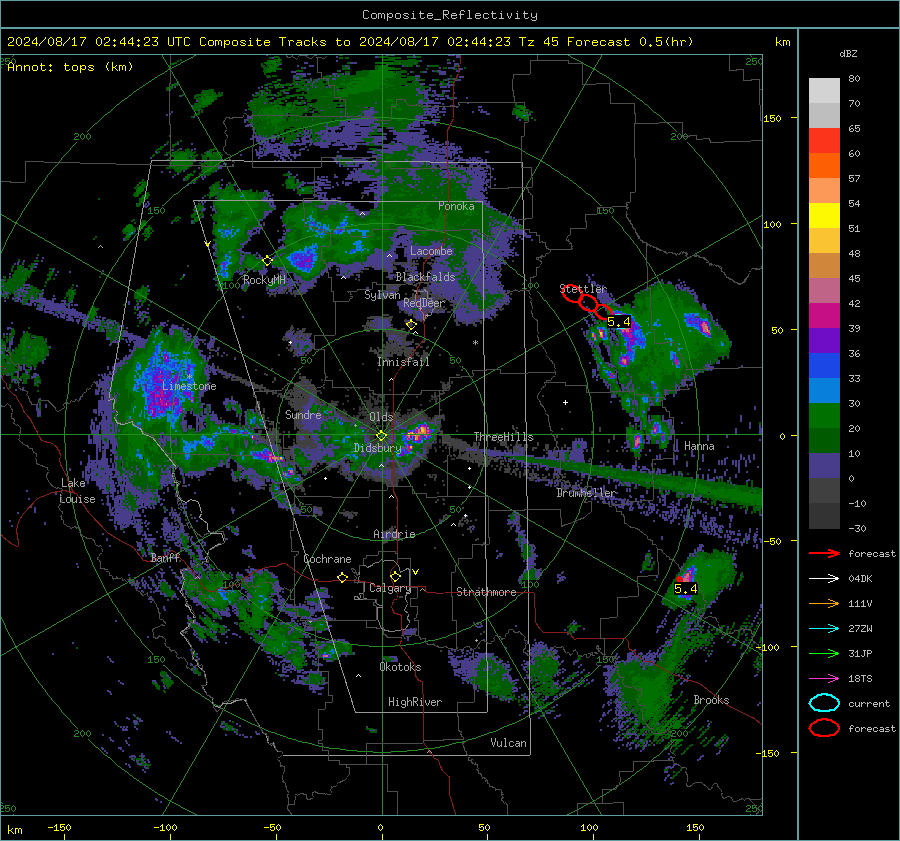
Task: Click the Composite_Reflectivity title
Action: [x=450, y=15]
